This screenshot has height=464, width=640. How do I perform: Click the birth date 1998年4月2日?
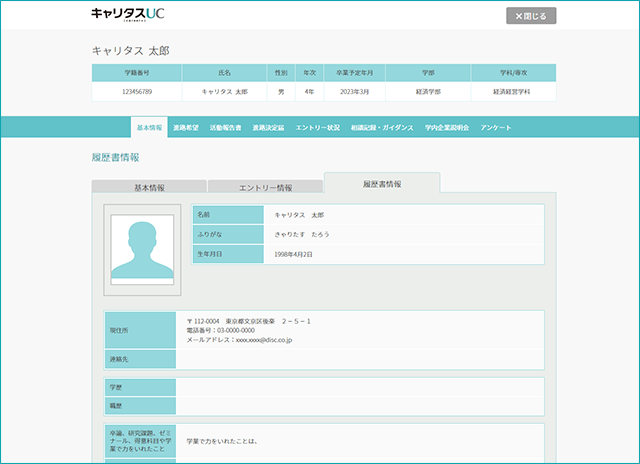click(293, 254)
